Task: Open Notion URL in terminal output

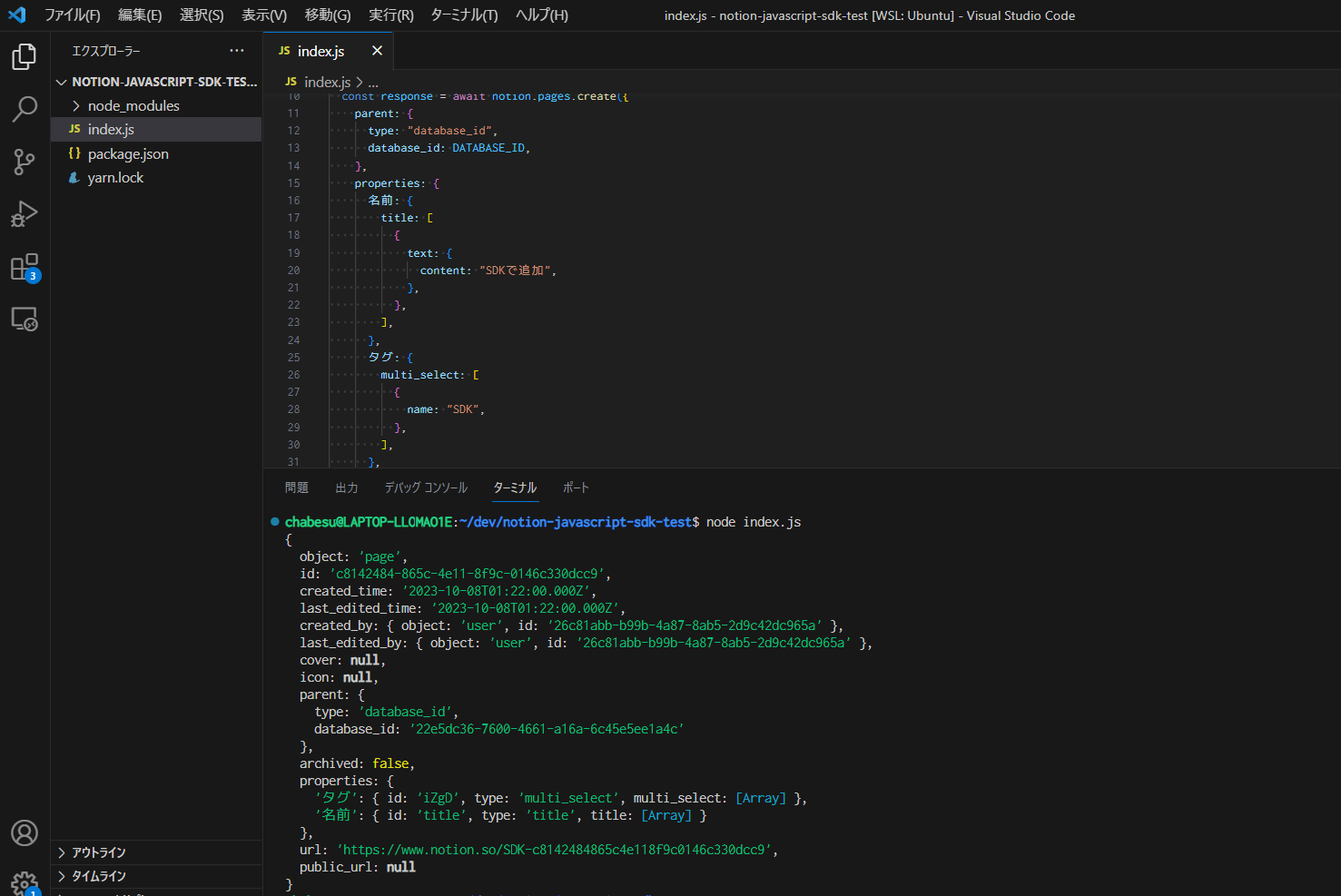Action: tap(557, 851)
